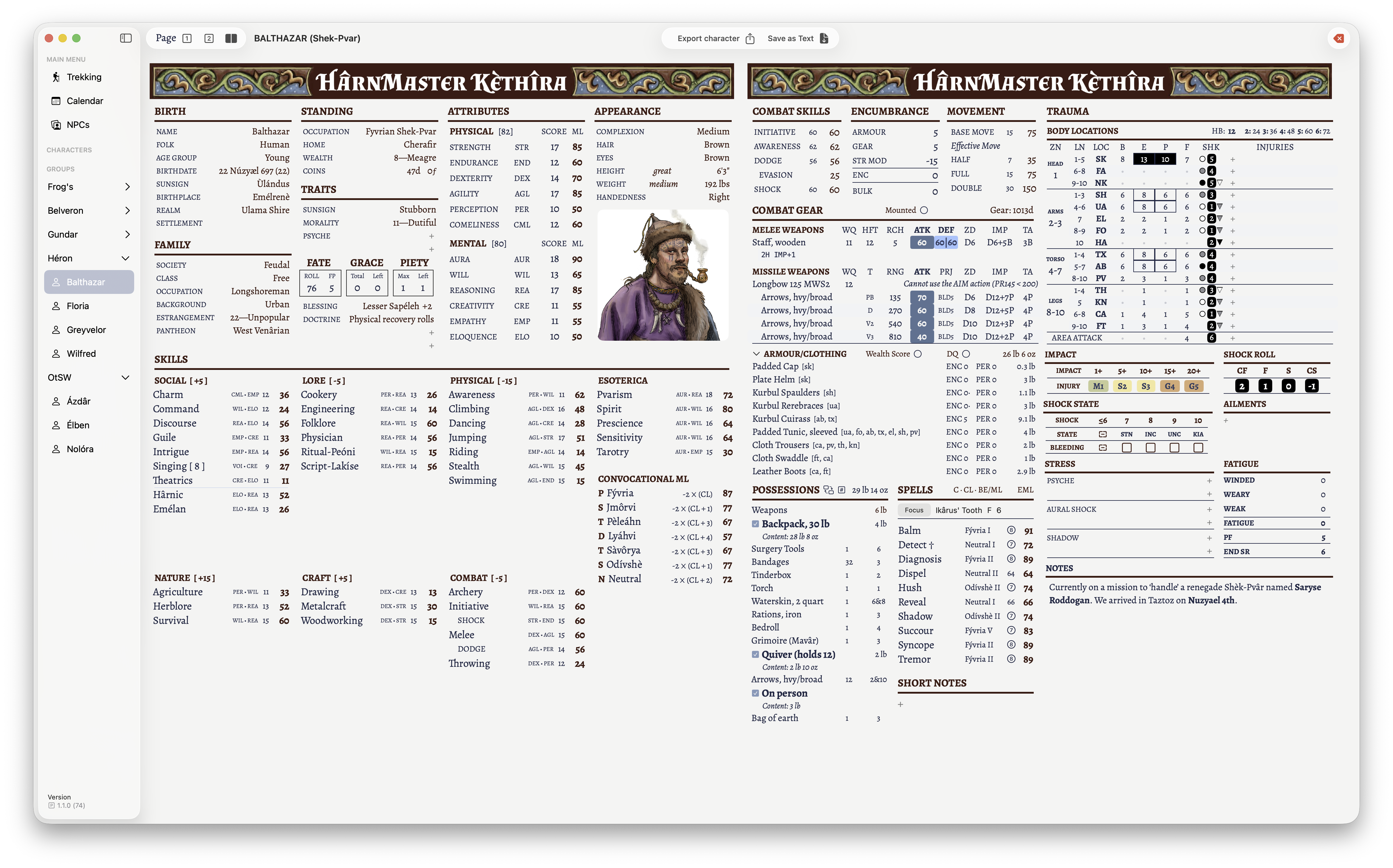This screenshot has height=868, width=1393.
Task: Select the G4 injury swatch in the Impact table
Action: (x=1170, y=386)
